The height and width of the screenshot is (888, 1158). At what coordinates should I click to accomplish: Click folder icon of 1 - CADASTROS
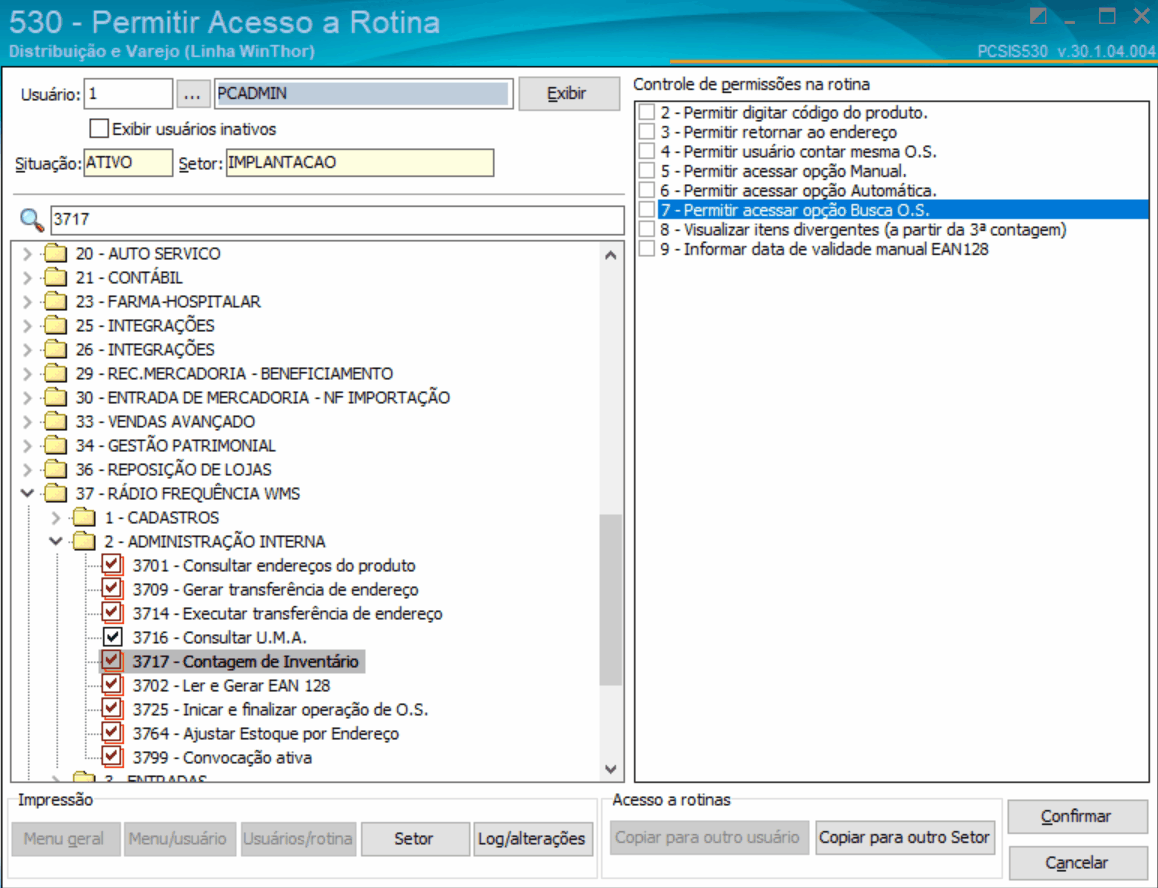[x=84, y=518]
